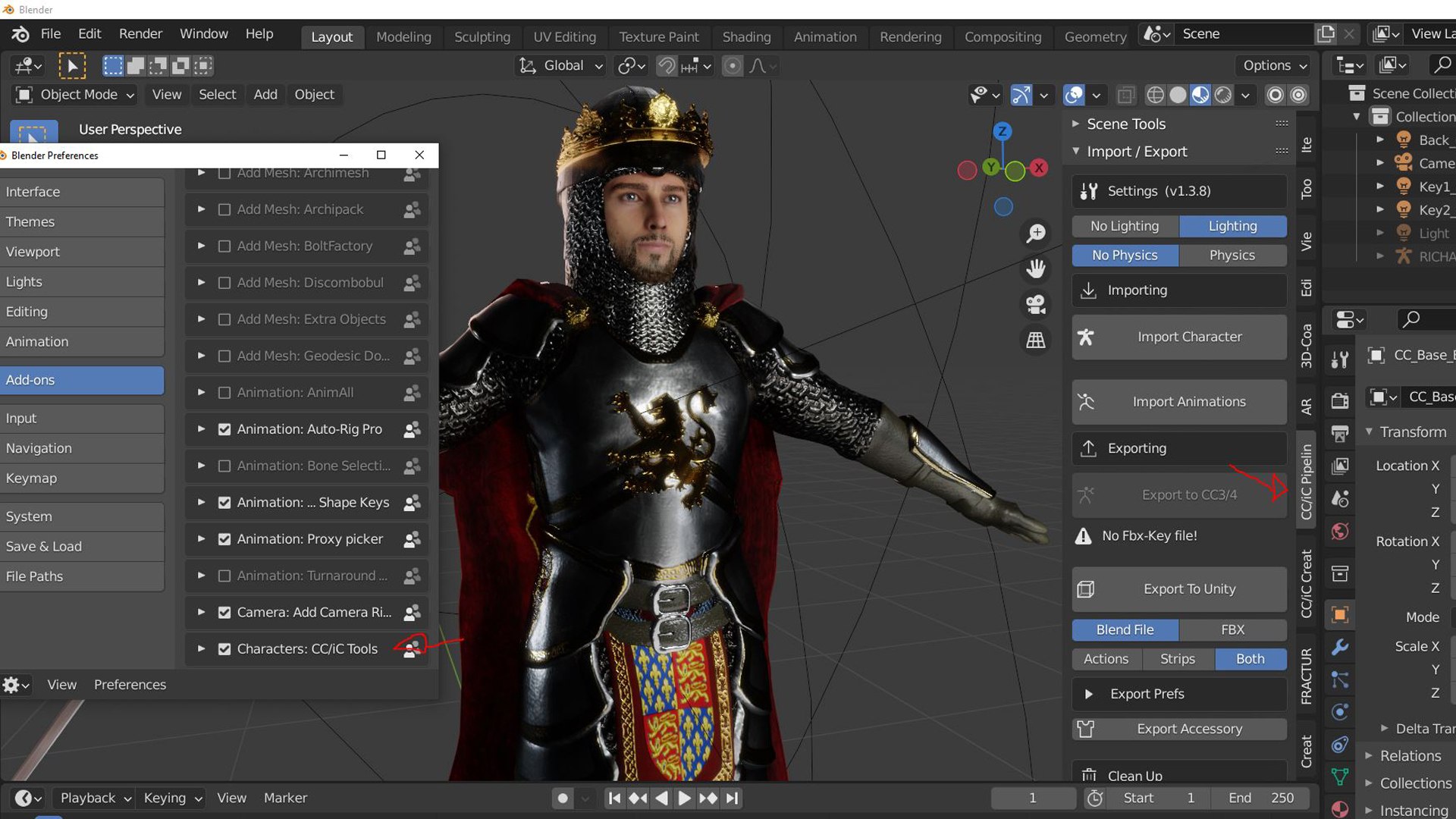
Task: Select material preview shading icon
Action: (1200, 95)
